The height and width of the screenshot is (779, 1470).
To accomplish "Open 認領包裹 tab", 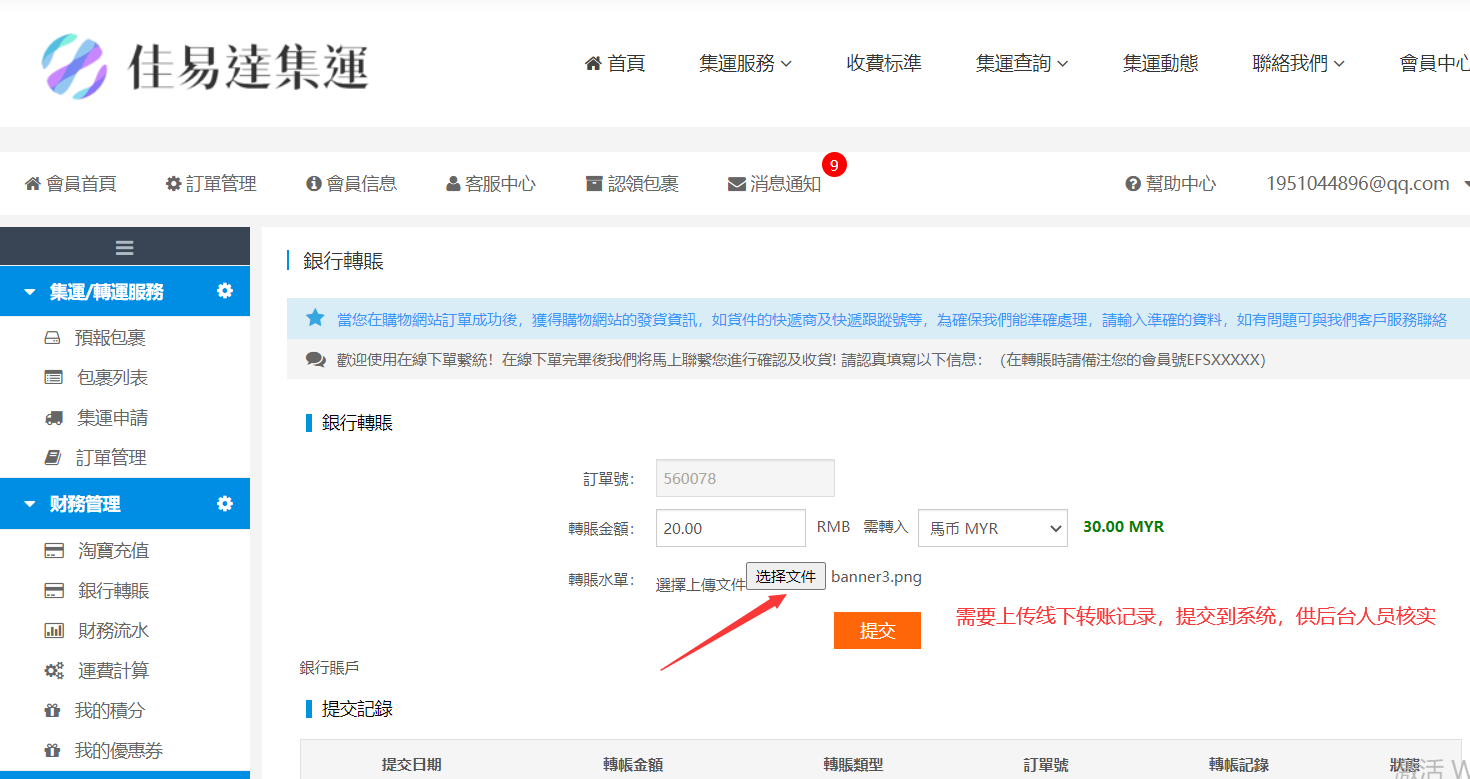I will (x=632, y=184).
